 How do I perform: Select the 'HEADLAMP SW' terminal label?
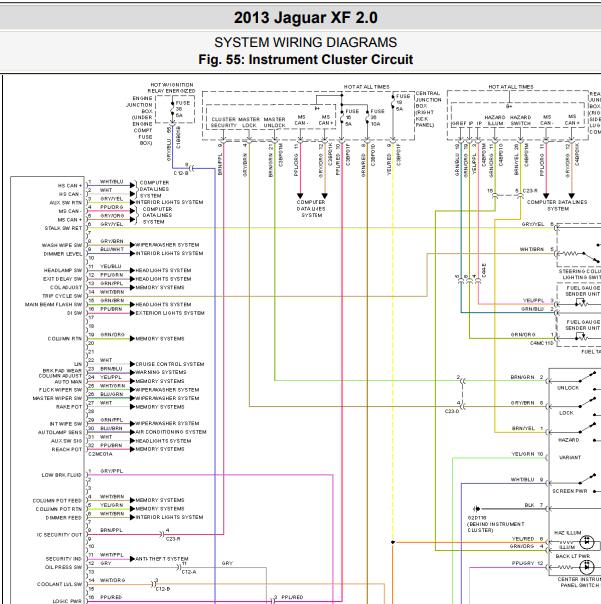coord(63,270)
